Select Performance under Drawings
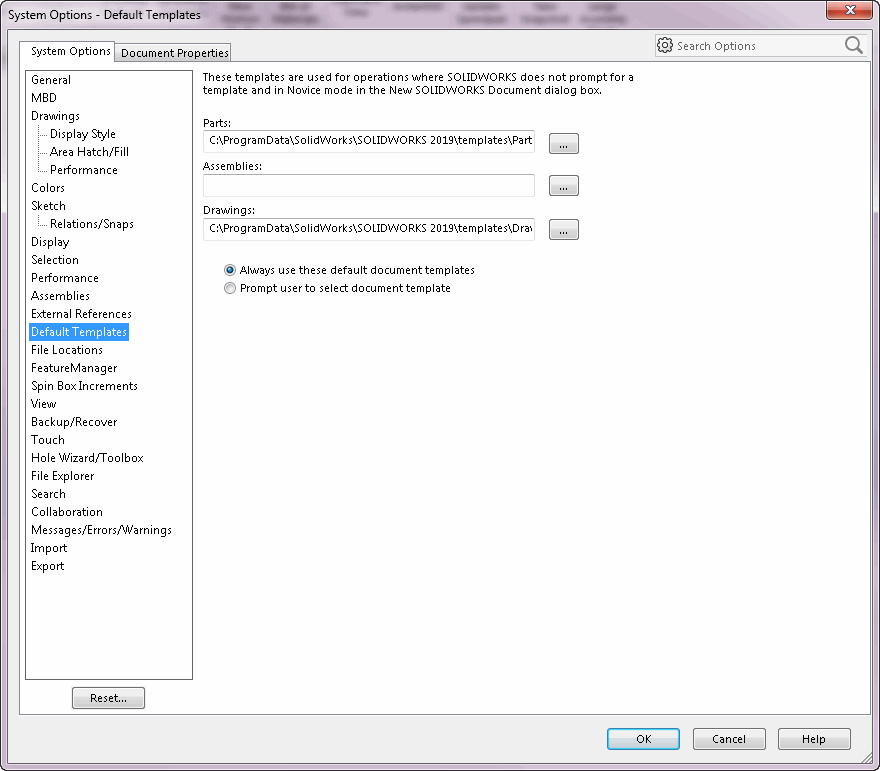Image resolution: width=880 pixels, height=771 pixels. tap(84, 169)
